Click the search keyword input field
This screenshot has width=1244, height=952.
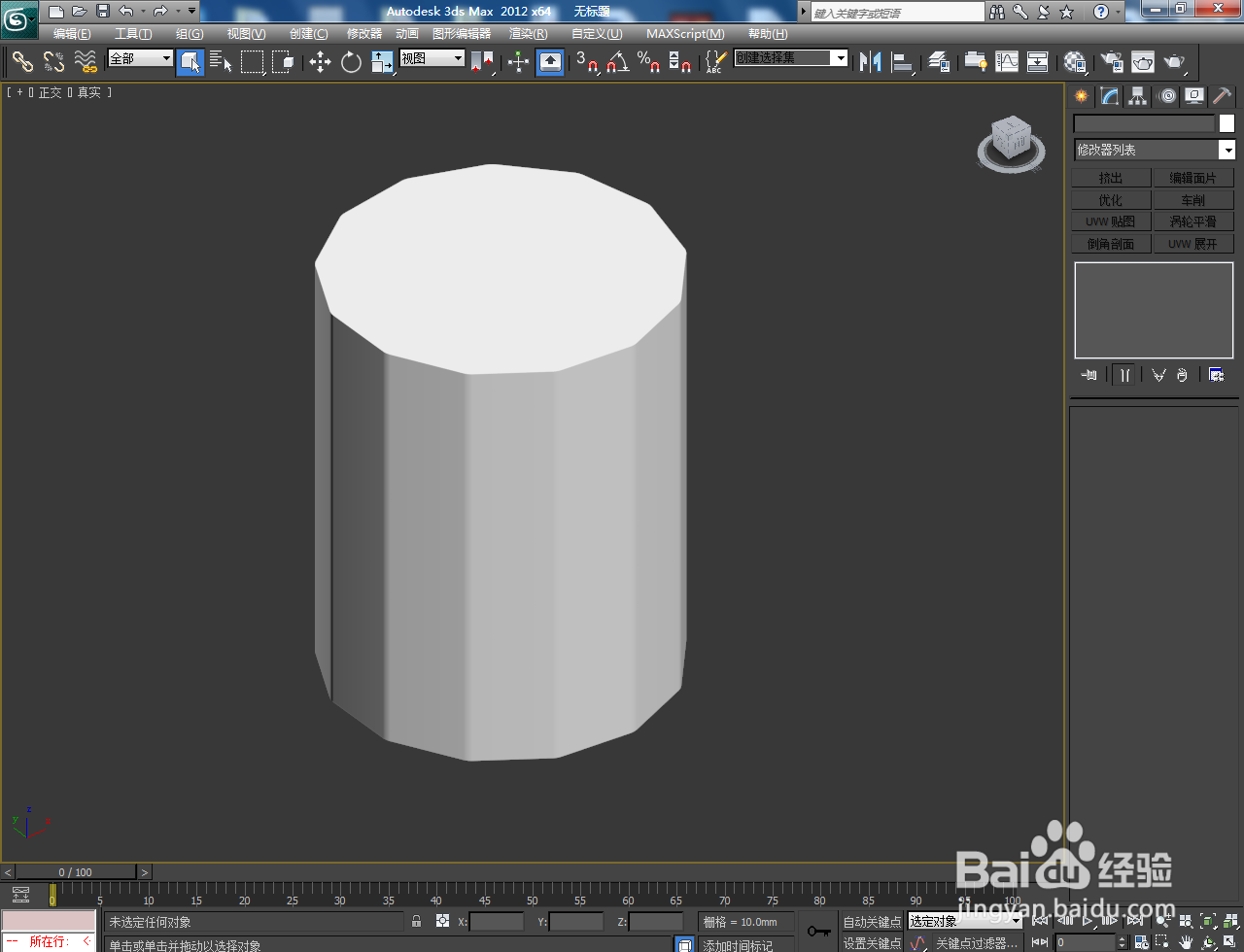[x=898, y=13]
